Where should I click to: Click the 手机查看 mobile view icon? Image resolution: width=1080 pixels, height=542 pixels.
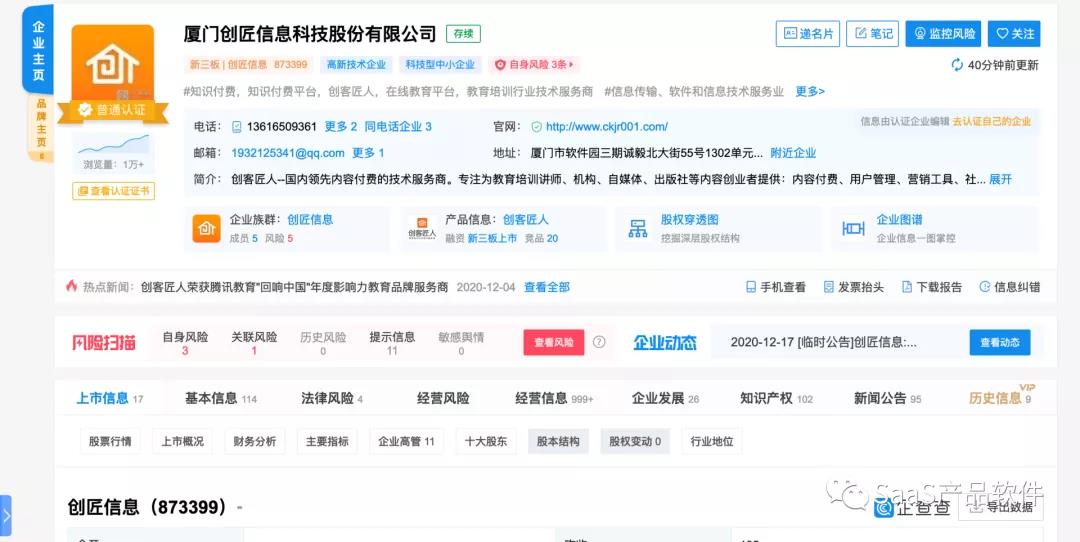tap(751, 287)
